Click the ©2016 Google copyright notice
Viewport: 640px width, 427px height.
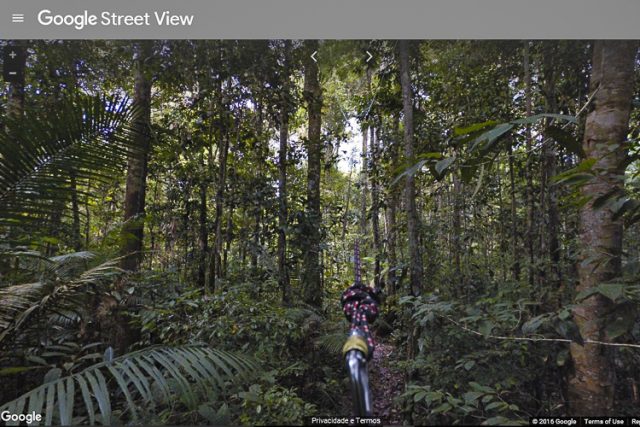[x=554, y=421]
